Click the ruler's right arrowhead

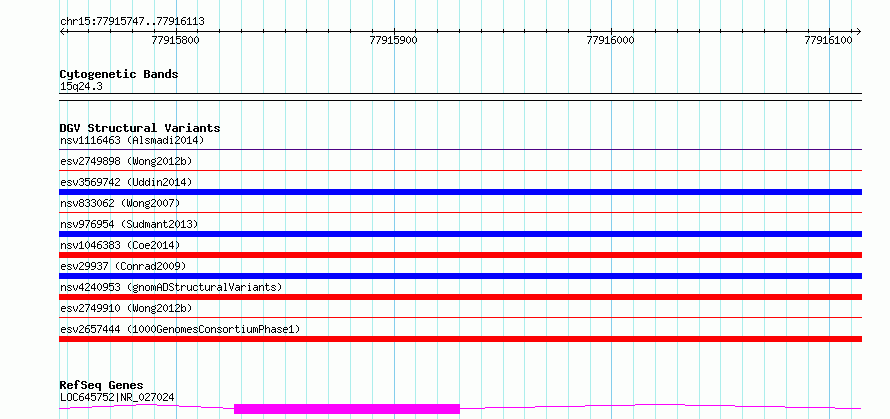click(858, 31)
